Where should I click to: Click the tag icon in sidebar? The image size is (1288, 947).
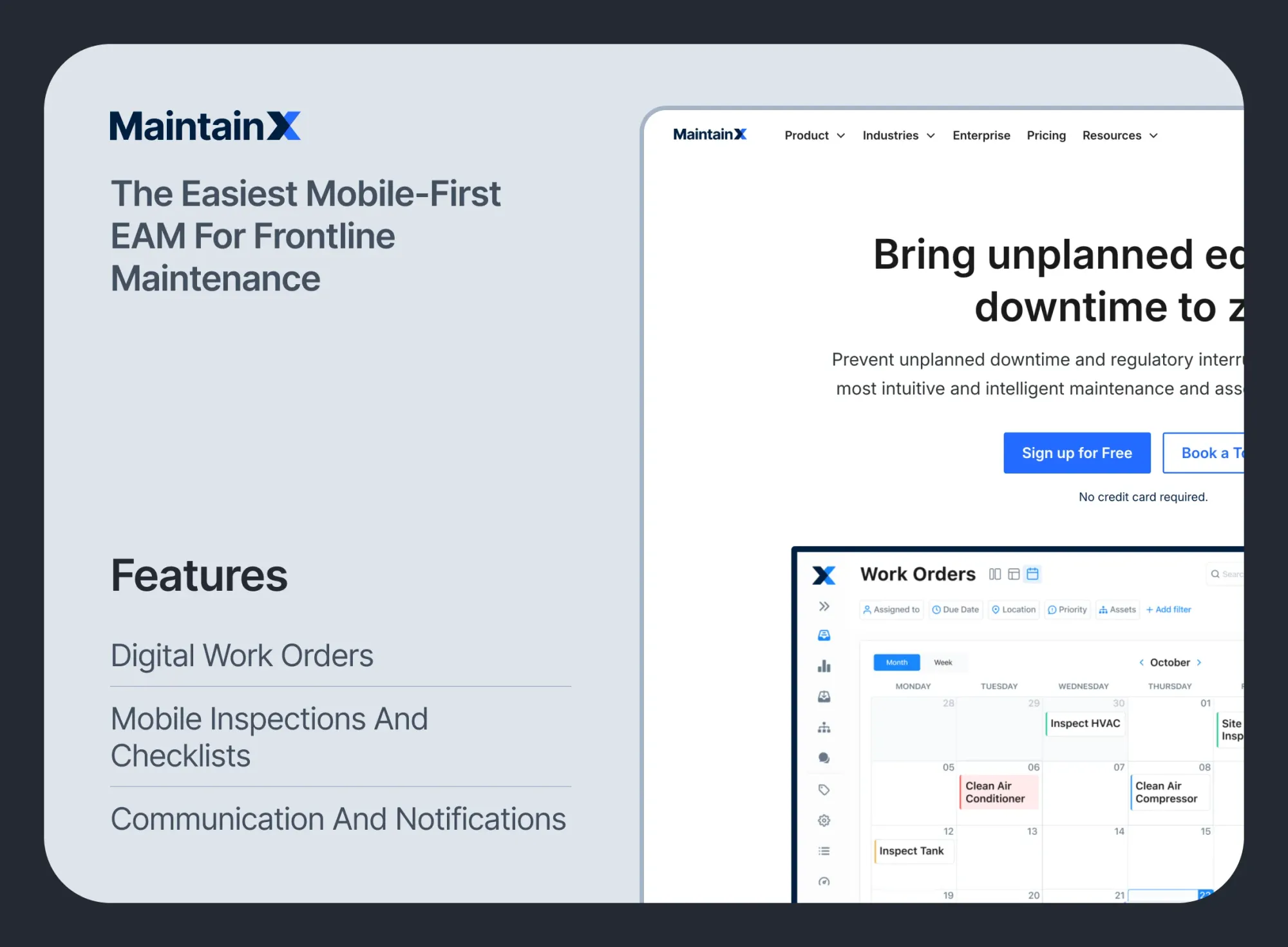(x=824, y=790)
